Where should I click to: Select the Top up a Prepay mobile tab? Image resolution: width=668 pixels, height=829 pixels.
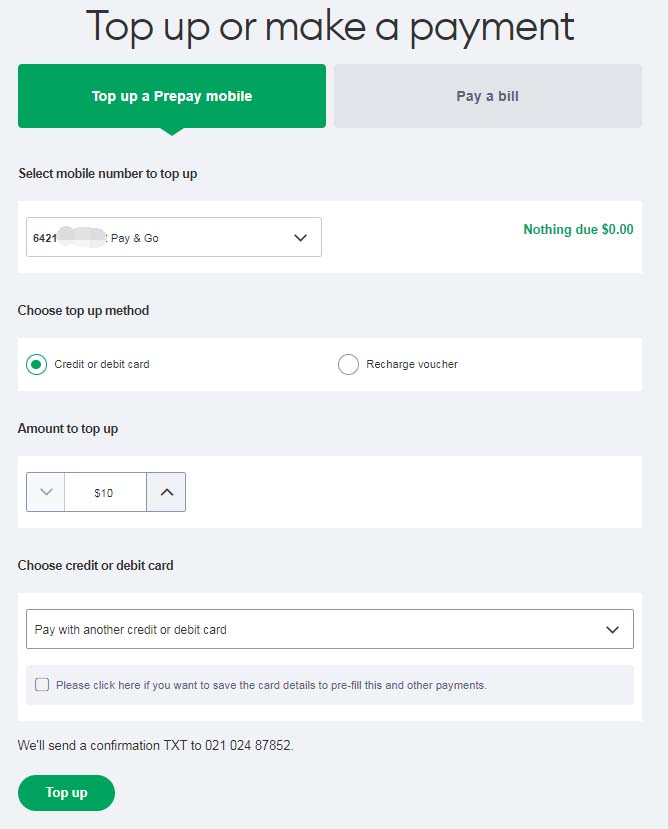click(x=172, y=97)
